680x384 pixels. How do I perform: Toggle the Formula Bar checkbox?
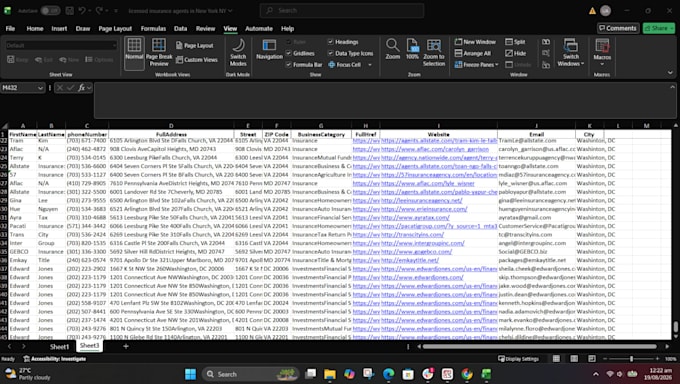coord(288,65)
